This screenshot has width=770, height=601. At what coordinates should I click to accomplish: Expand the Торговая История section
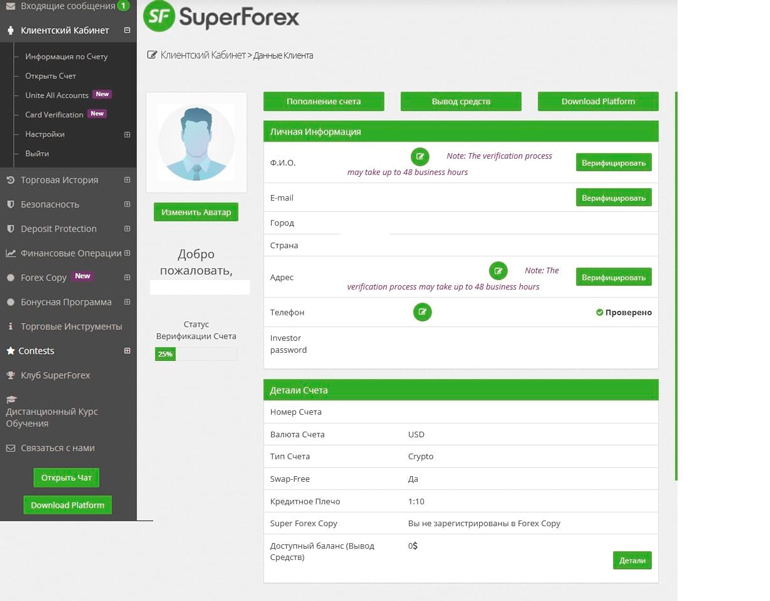pos(127,180)
